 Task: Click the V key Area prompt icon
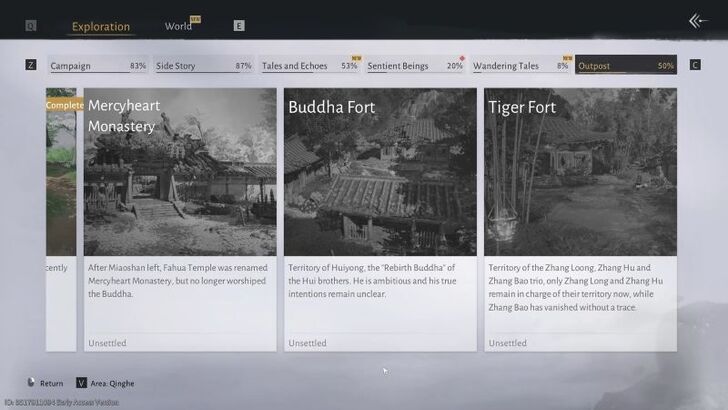[81, 383]
